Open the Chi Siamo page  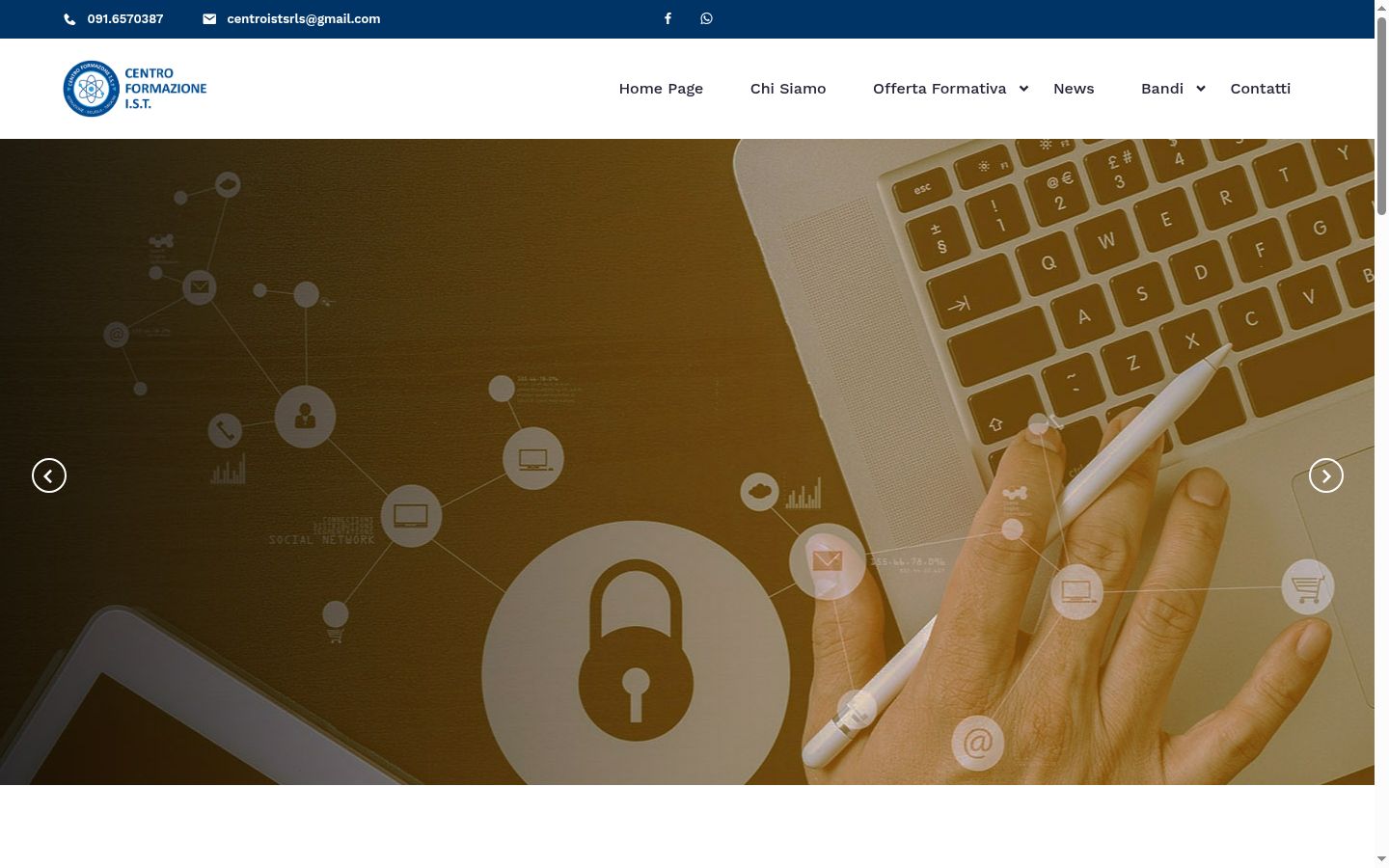tap(788, 89)
